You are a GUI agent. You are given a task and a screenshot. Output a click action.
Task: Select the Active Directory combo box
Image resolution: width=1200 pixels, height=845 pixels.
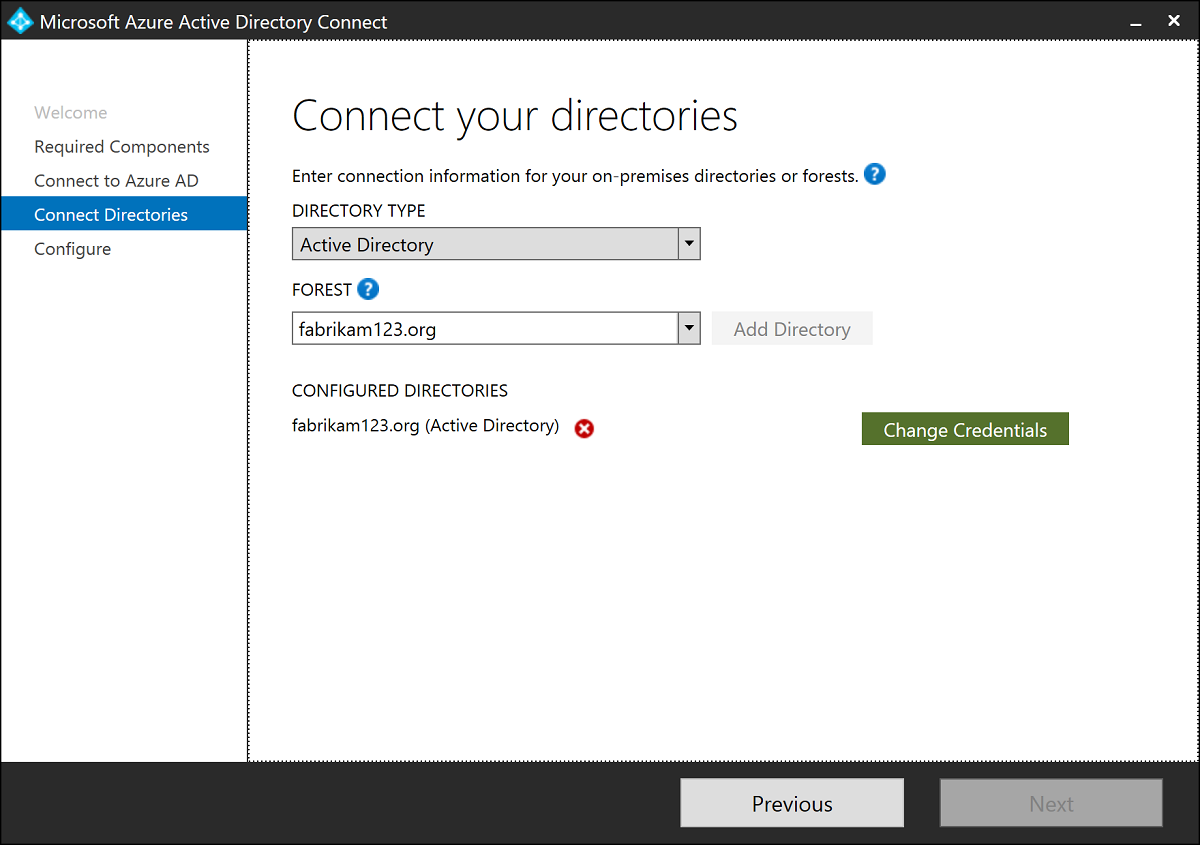click(485, 244)
